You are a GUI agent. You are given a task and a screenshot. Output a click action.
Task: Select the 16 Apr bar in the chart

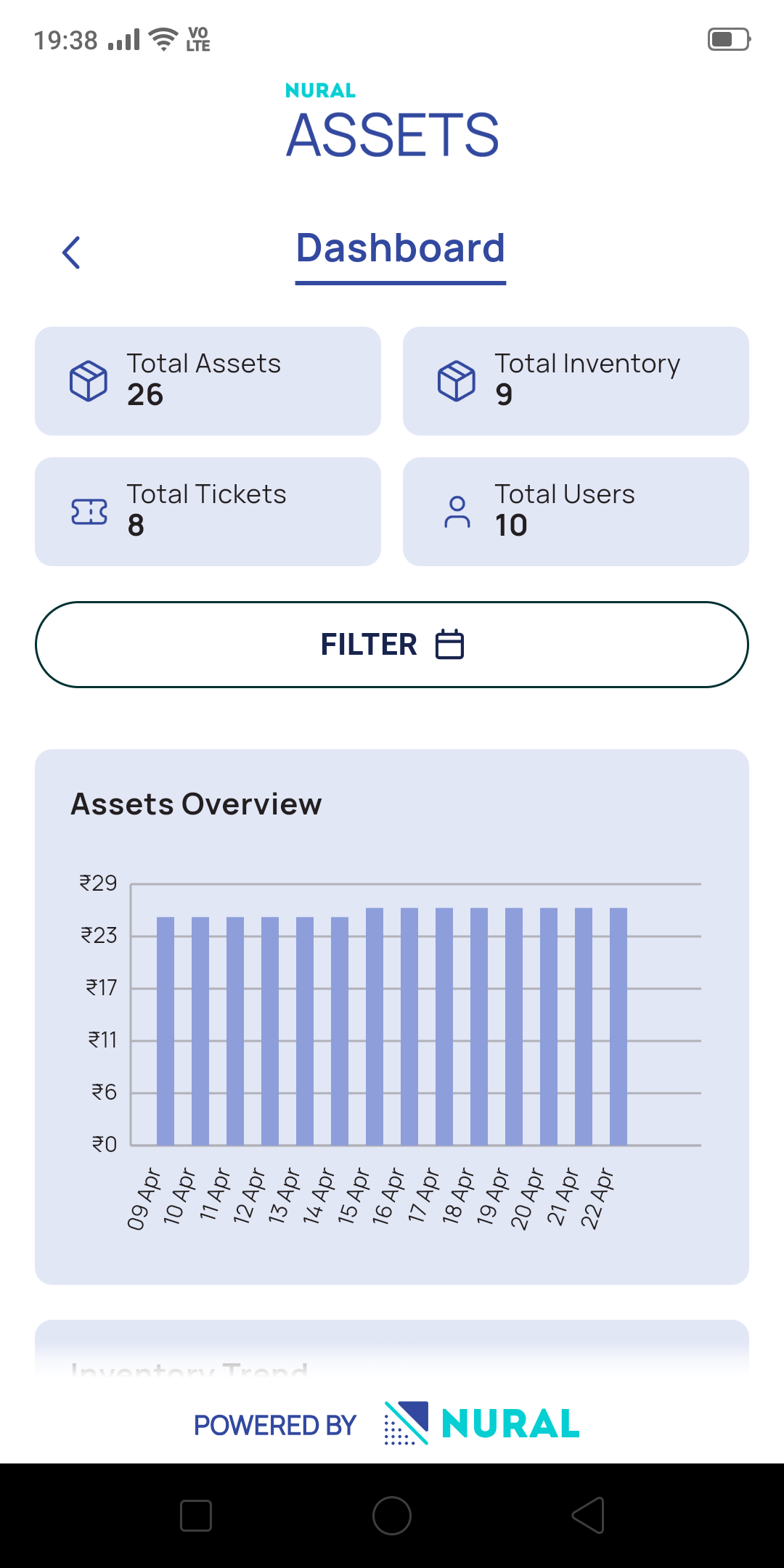coord(409,1026)
